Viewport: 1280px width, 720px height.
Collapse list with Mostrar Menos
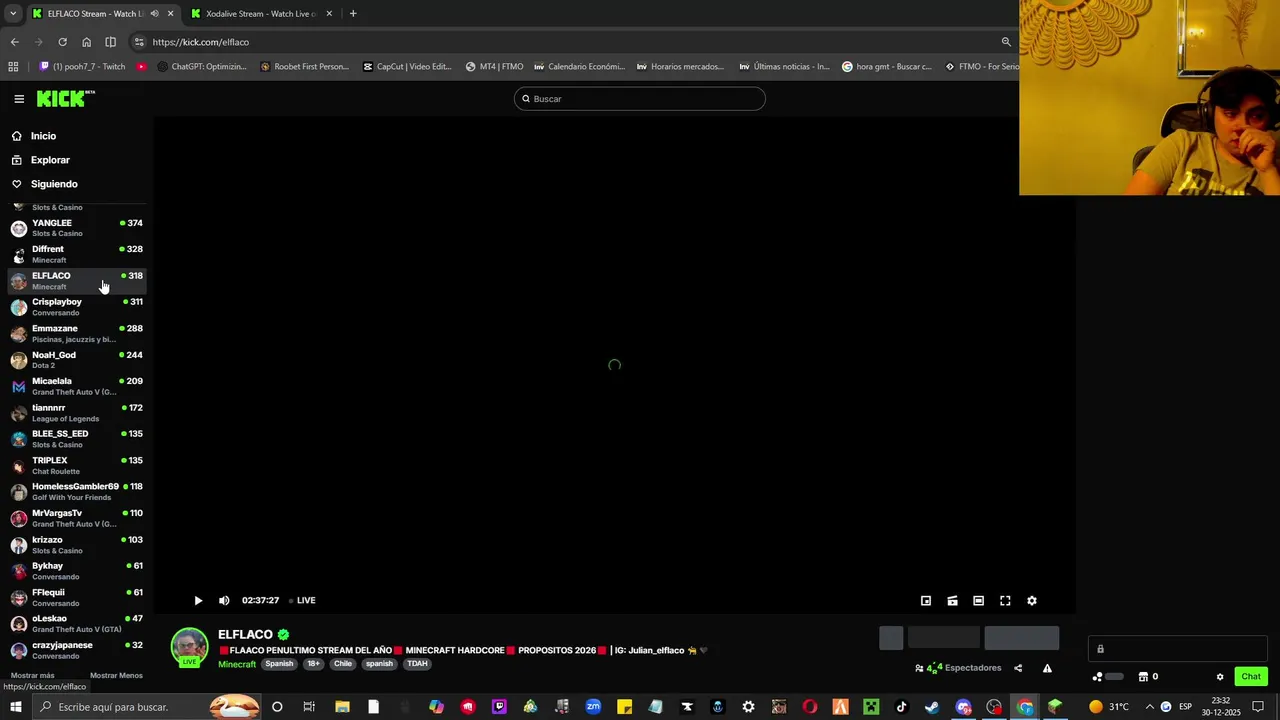coord(116,675)
